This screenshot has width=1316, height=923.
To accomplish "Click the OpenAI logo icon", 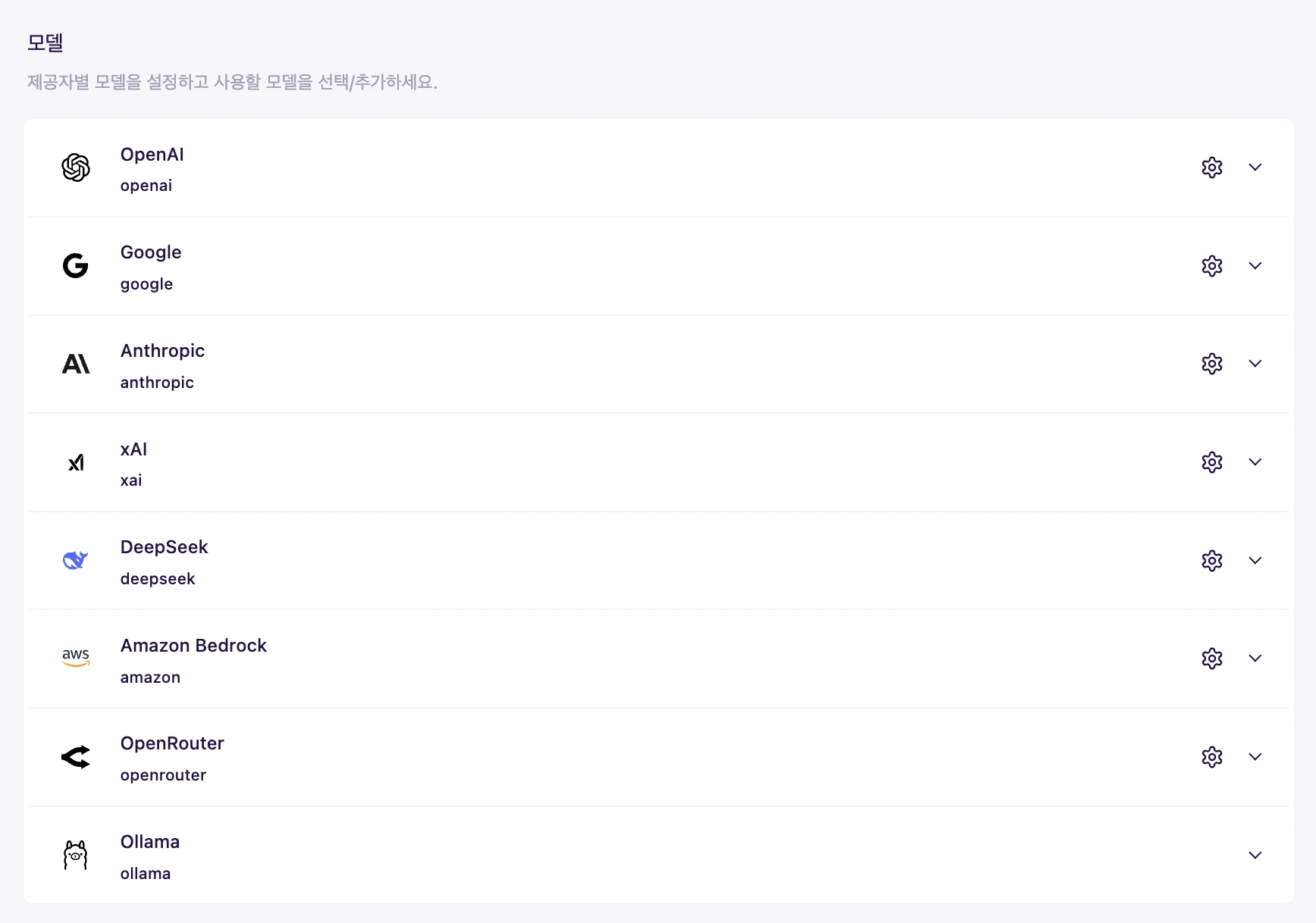I will (75, 167).
